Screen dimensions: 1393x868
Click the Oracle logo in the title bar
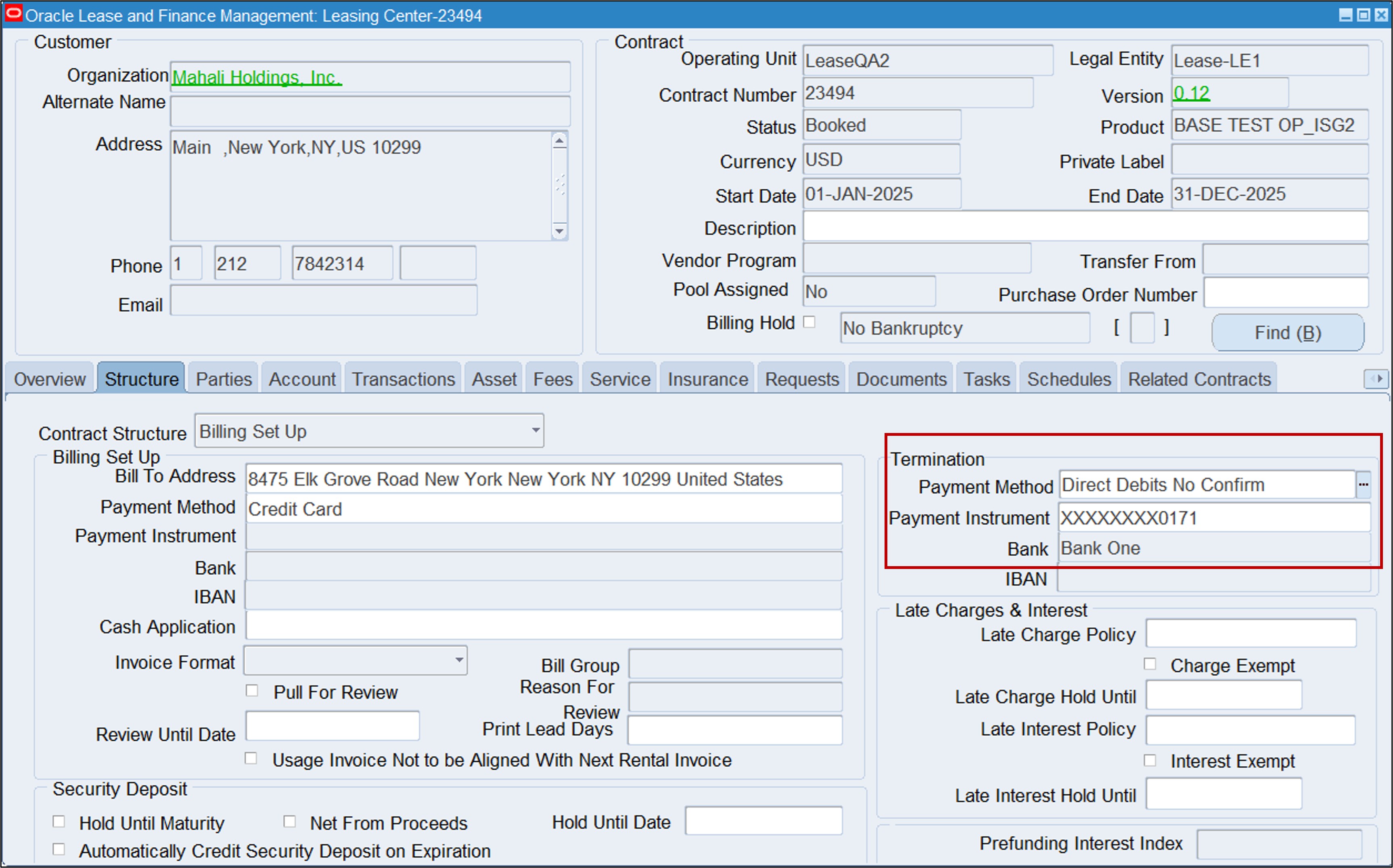pyautogui.click(x=13, y=13)
